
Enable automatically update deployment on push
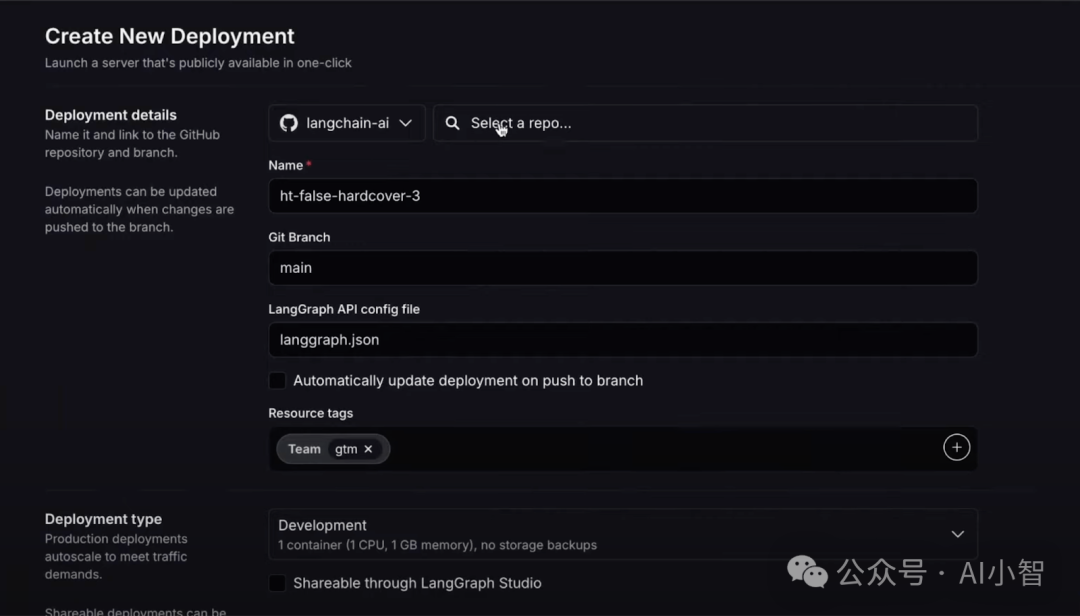click(277, 380)
